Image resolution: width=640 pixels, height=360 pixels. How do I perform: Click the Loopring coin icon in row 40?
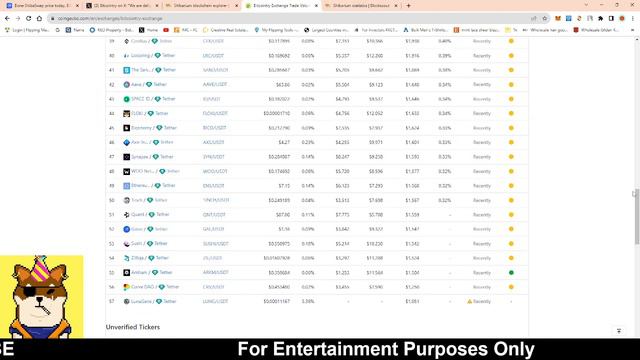click(x=127, y=56)
